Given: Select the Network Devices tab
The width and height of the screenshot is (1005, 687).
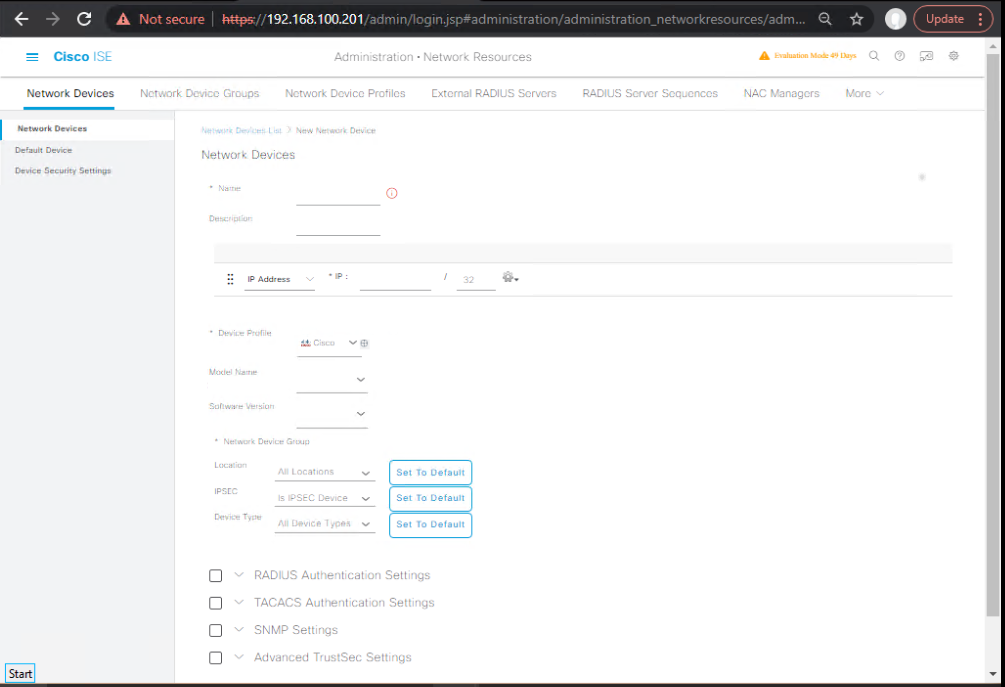Looking at the screenshot, I should point(71,94).
